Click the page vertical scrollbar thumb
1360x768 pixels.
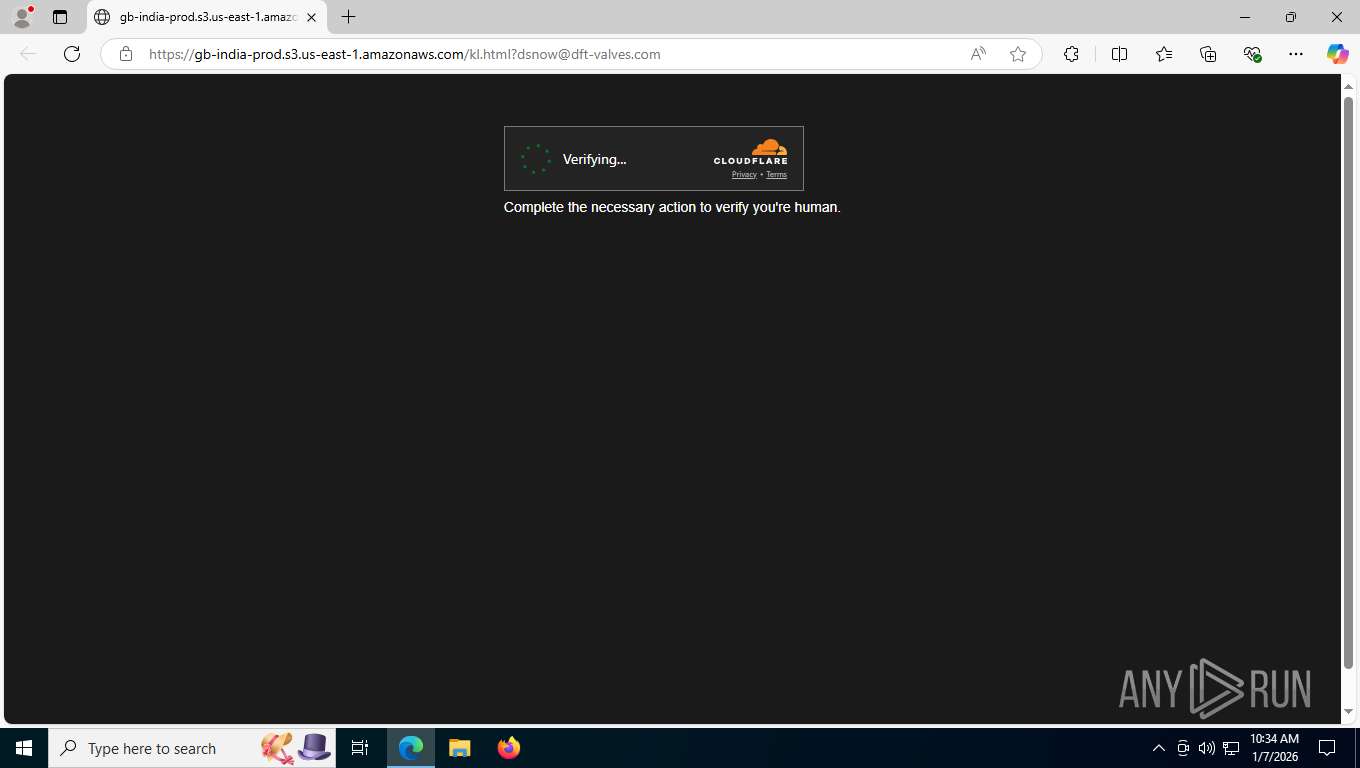tap(1348, 382)
